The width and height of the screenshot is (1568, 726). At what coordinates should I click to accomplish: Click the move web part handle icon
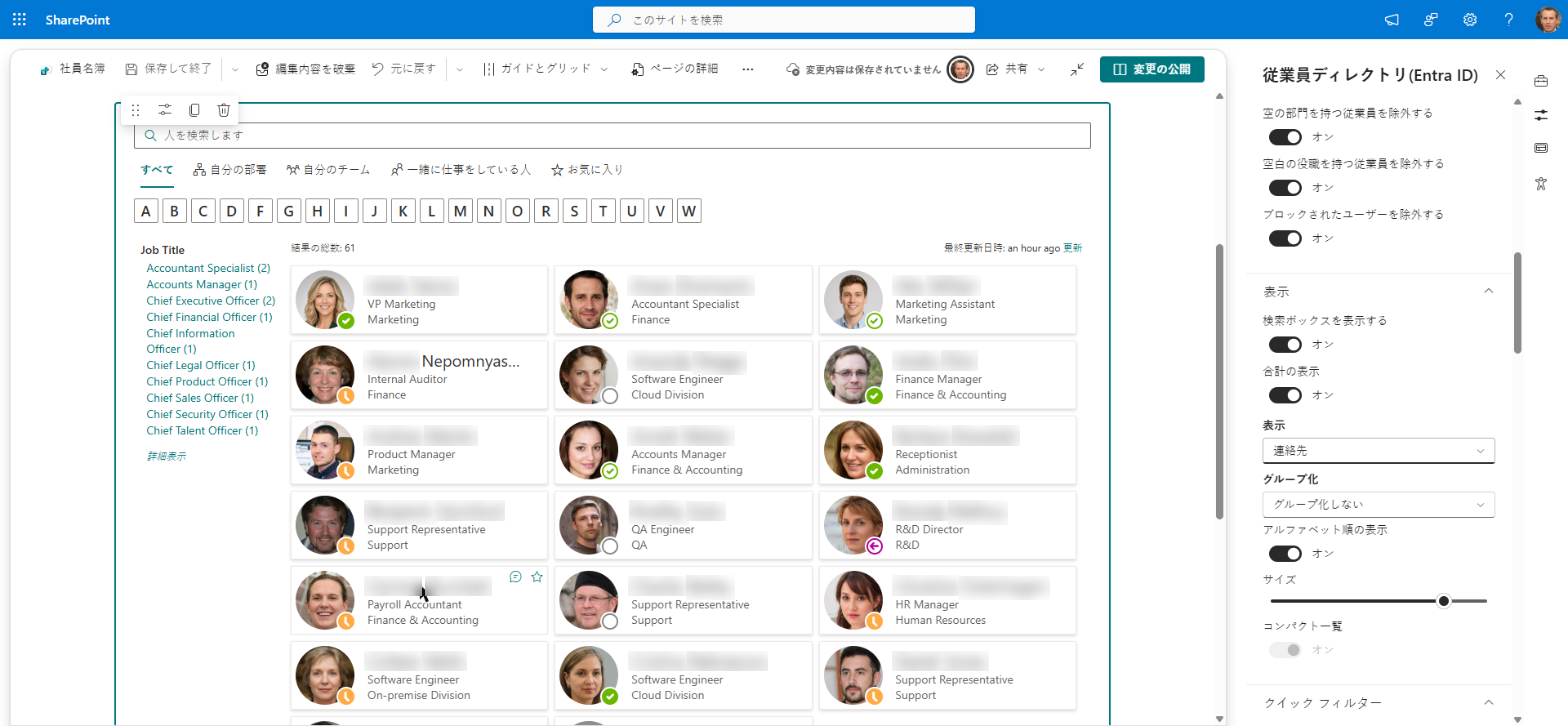pyautogui.click(x=136, y=110)
